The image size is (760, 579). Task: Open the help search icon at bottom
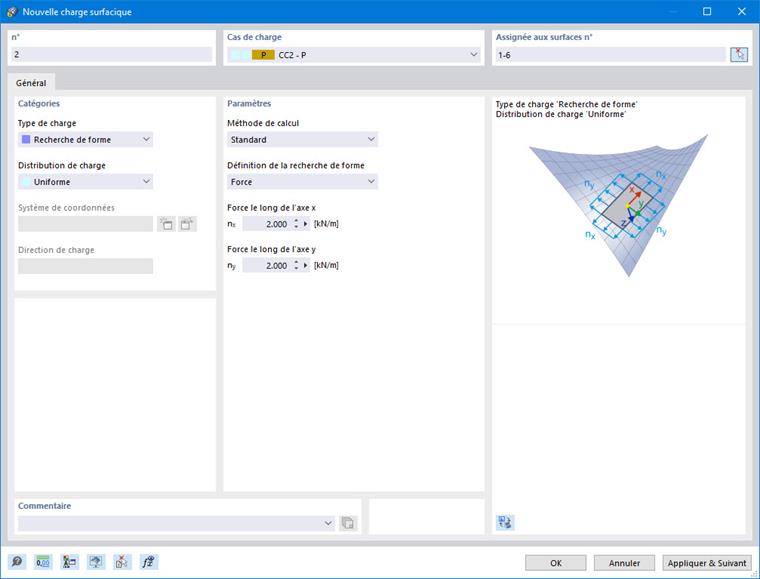[17, 562]
